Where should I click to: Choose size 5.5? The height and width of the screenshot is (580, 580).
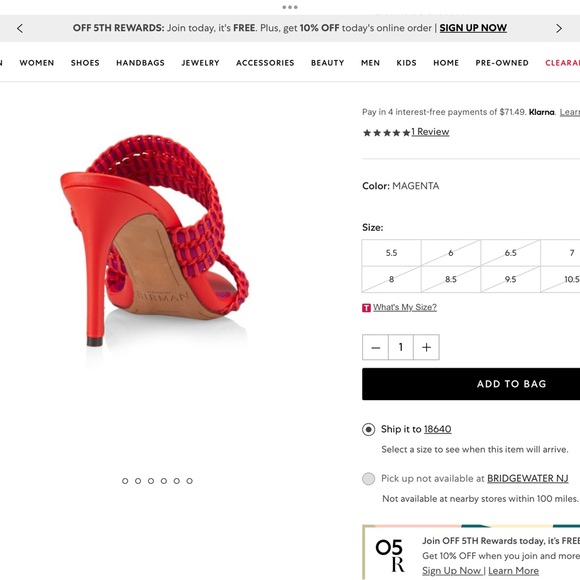[391, 253]
